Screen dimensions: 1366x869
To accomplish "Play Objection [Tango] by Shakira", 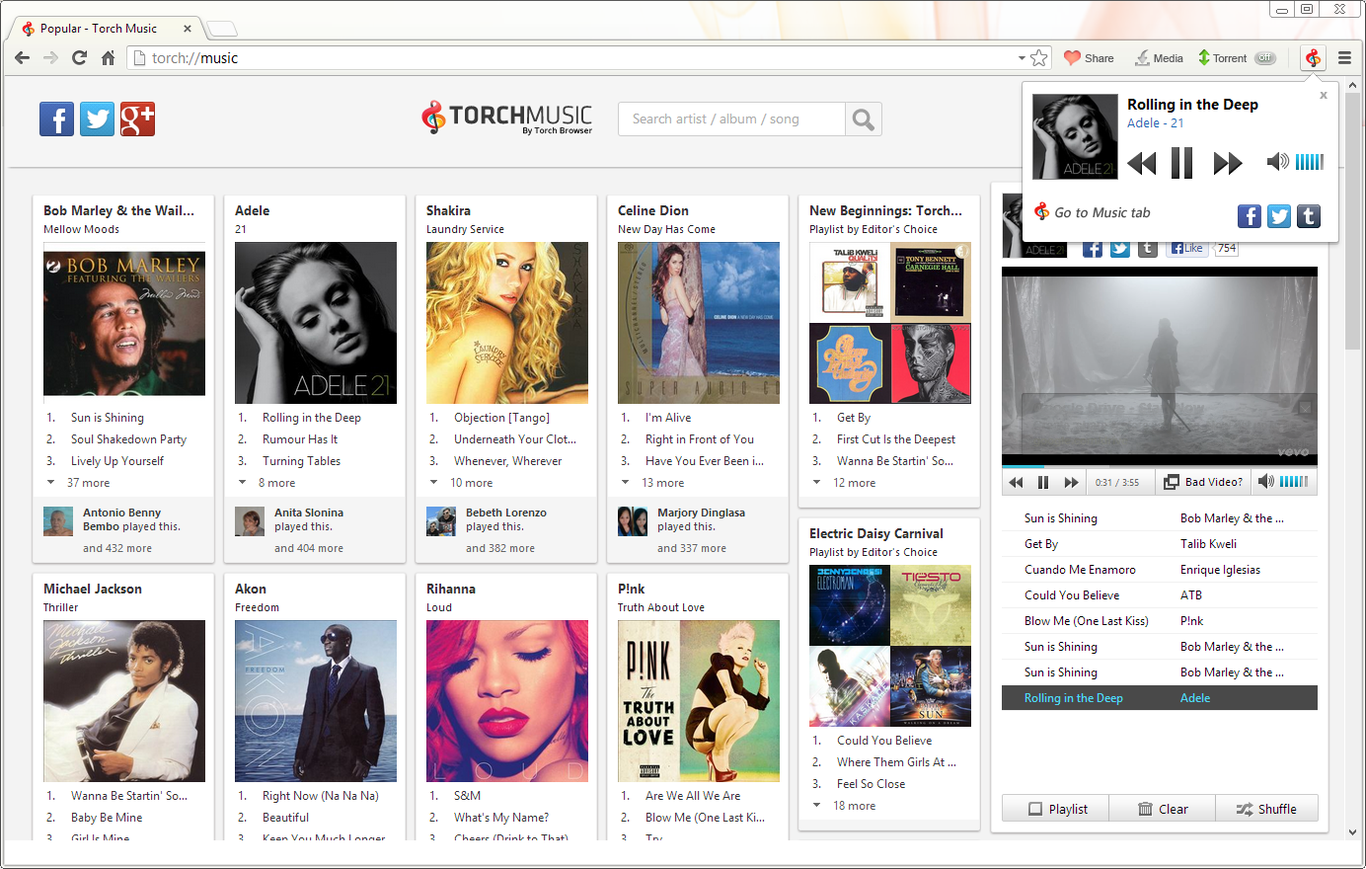I will (502, 418).
